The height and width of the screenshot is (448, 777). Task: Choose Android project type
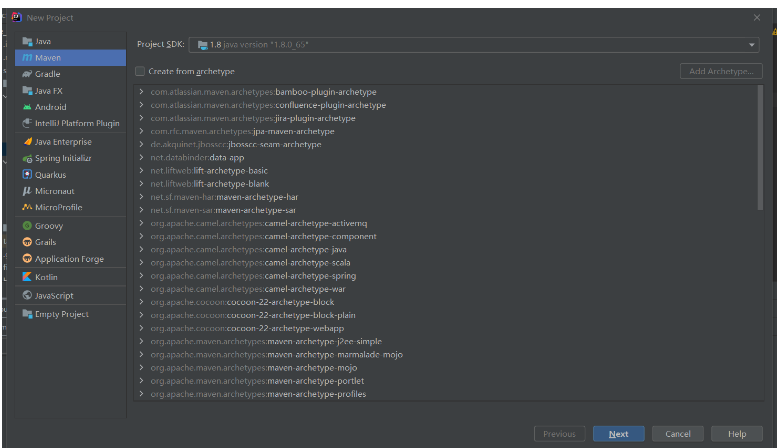70,107
